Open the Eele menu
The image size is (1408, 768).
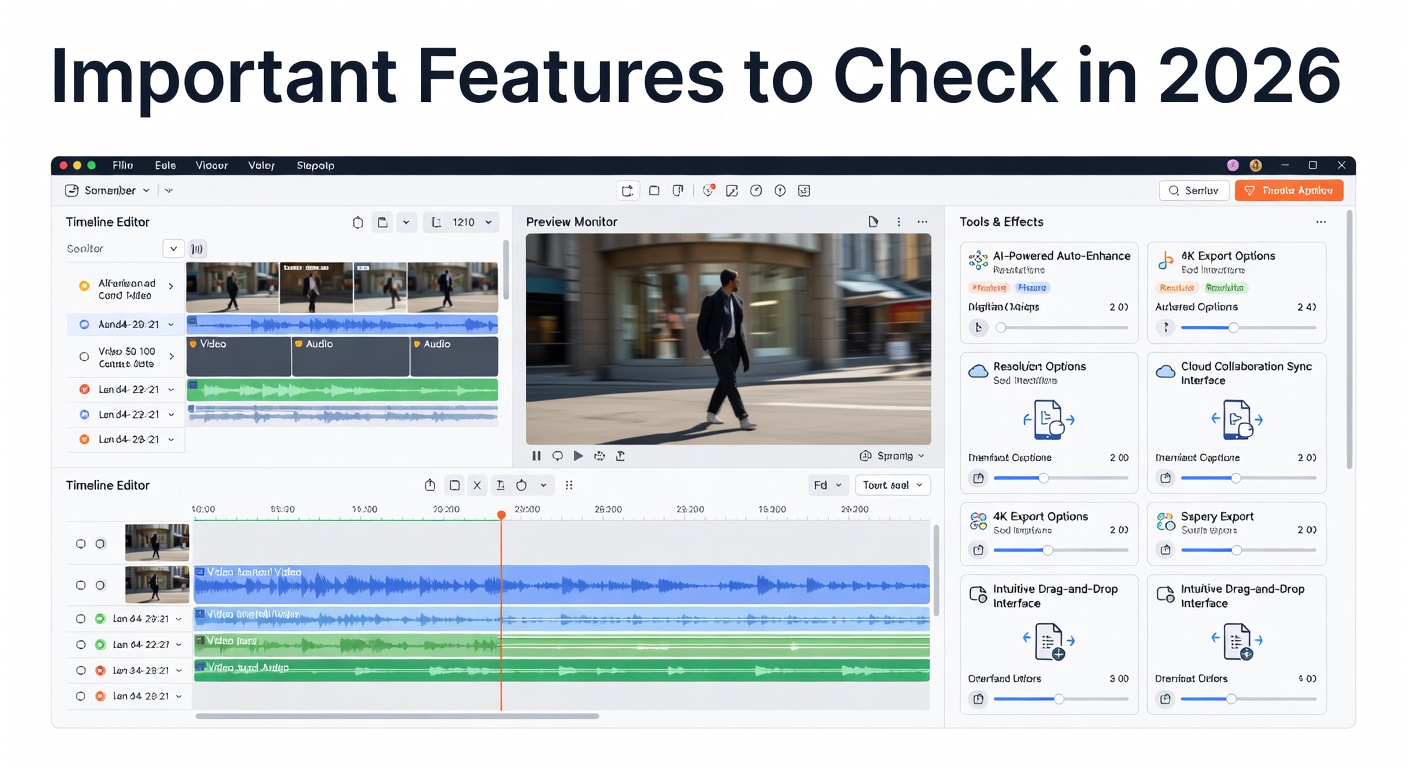pos(165,166)
